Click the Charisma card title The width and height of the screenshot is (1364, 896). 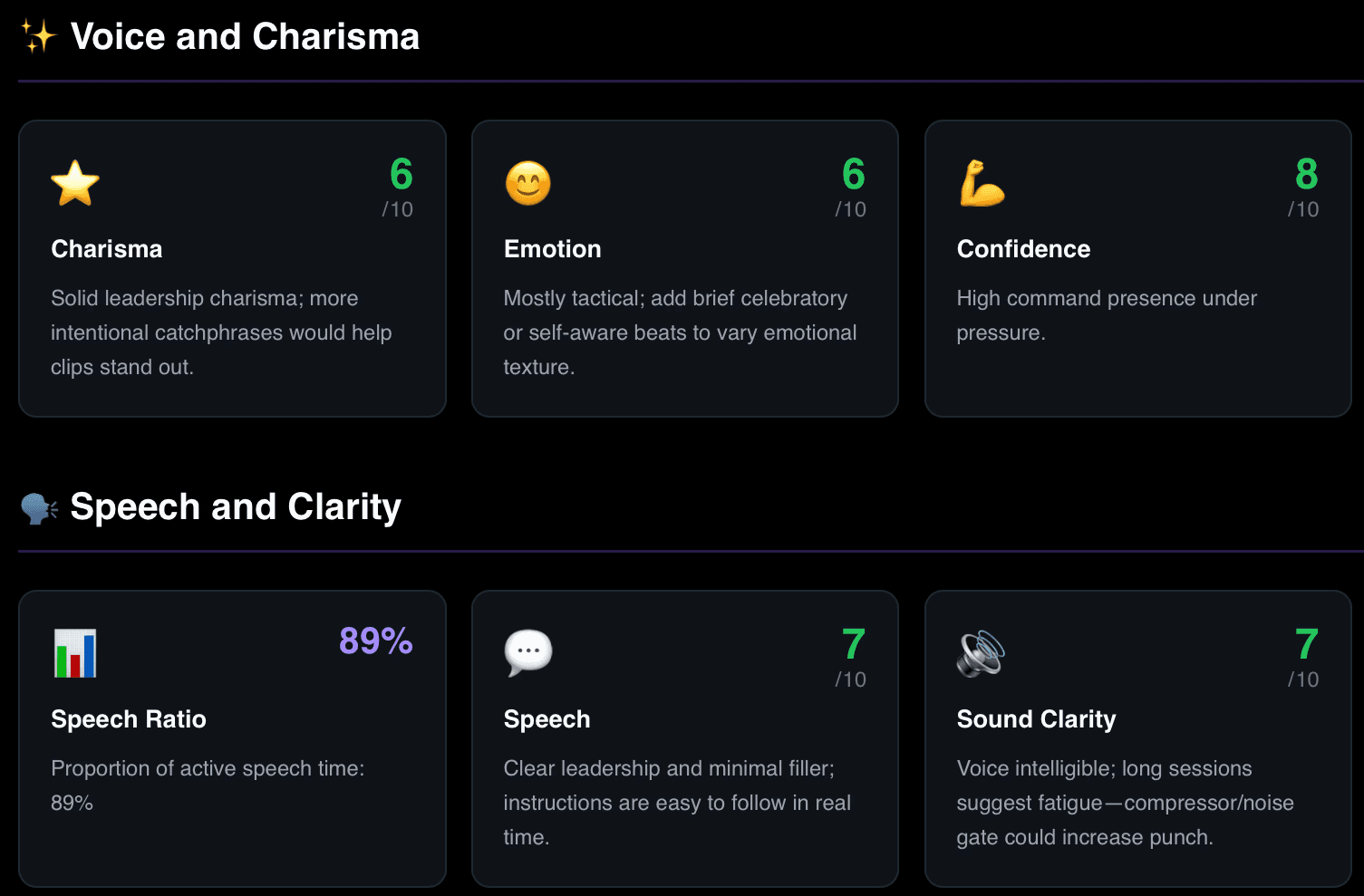click(107, 249)
